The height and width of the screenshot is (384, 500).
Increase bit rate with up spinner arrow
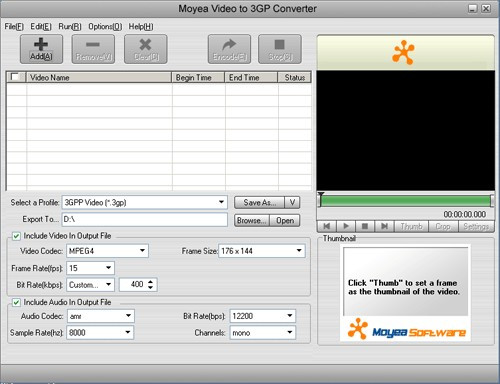(151, 282)
